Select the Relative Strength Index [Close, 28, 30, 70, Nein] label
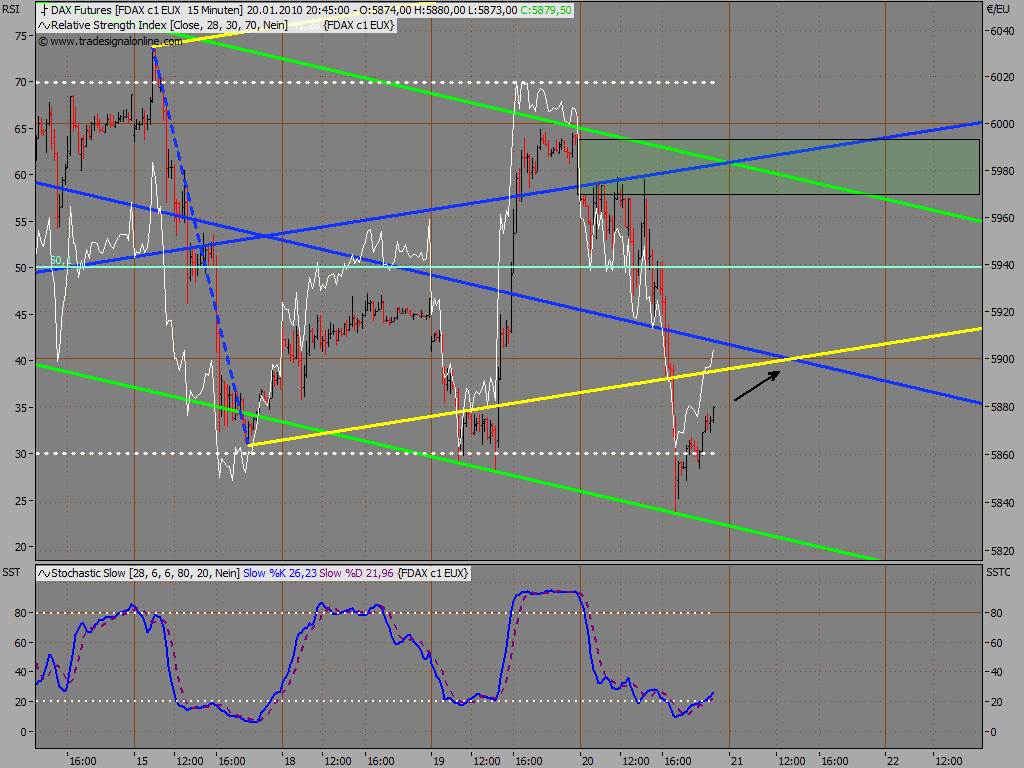The width and height of the screenshot is (1024, 768). (x=169, y=25)
